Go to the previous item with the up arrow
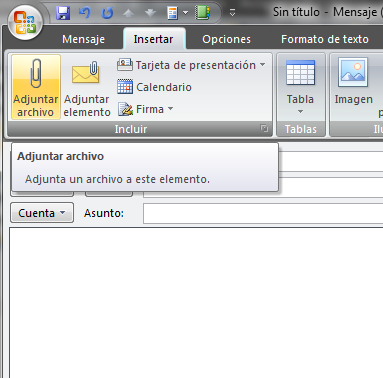Screen dimensions: 383x378 [x=128, y=13]
